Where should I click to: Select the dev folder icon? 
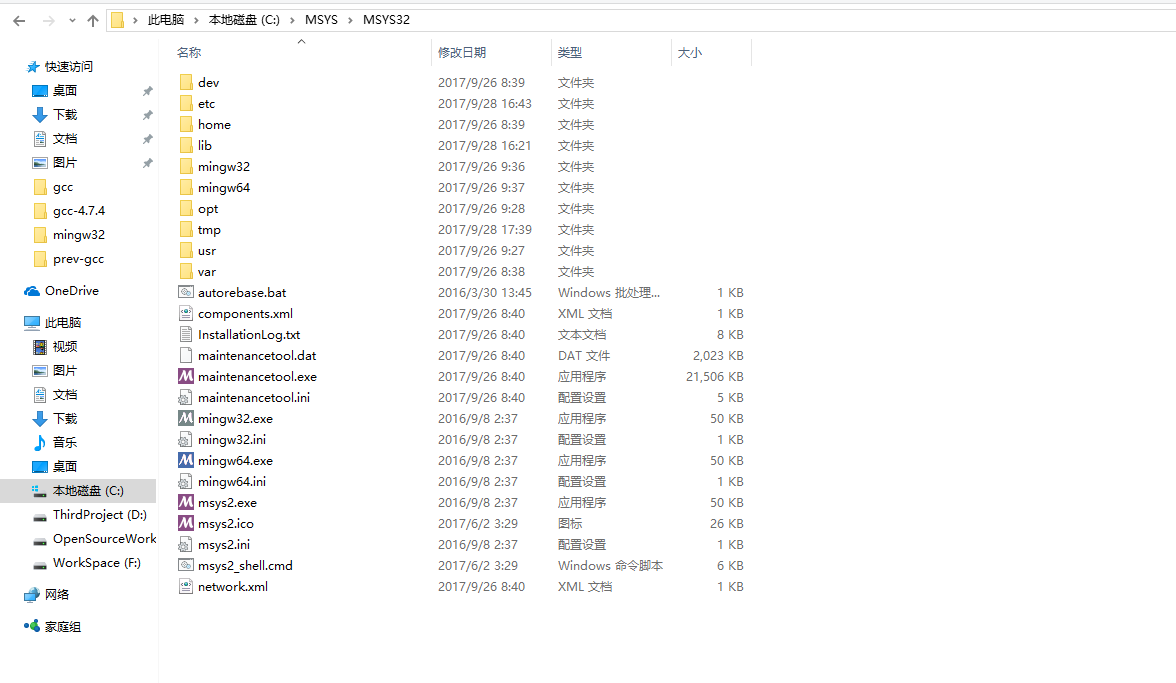186,82
